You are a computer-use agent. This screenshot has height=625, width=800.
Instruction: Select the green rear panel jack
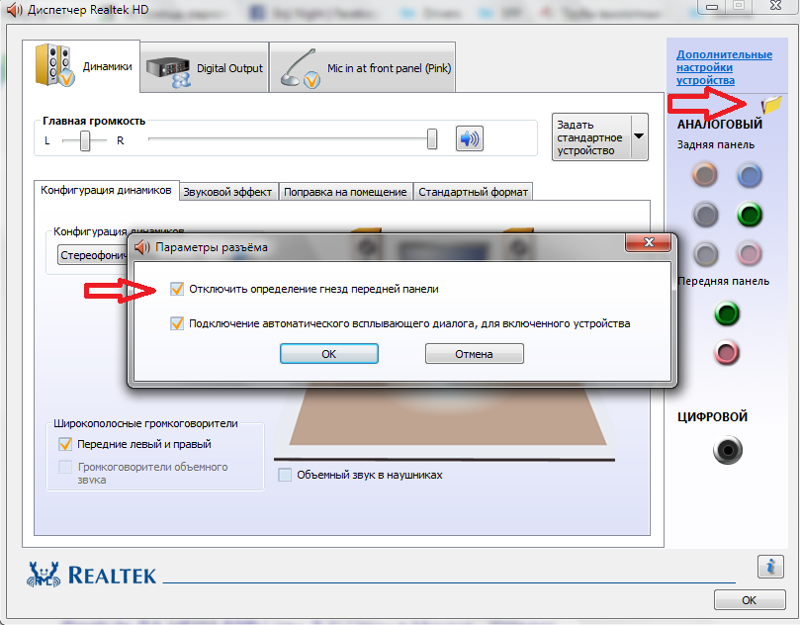749,215
